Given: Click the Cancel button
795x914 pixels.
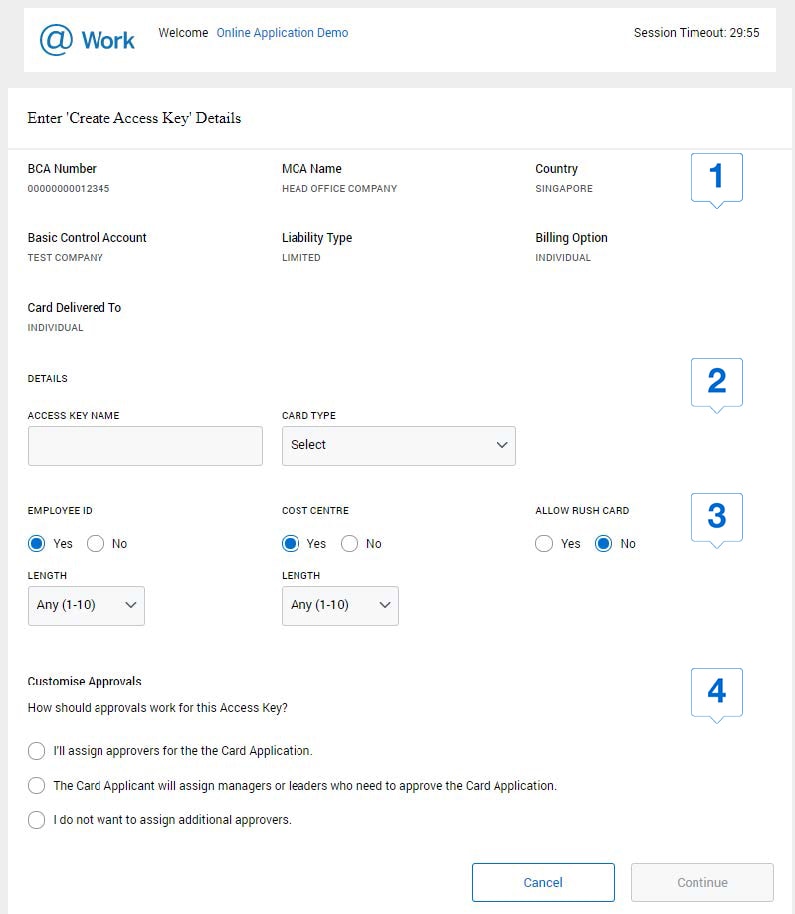Looking at the screenshot, I should pos(543,882).
